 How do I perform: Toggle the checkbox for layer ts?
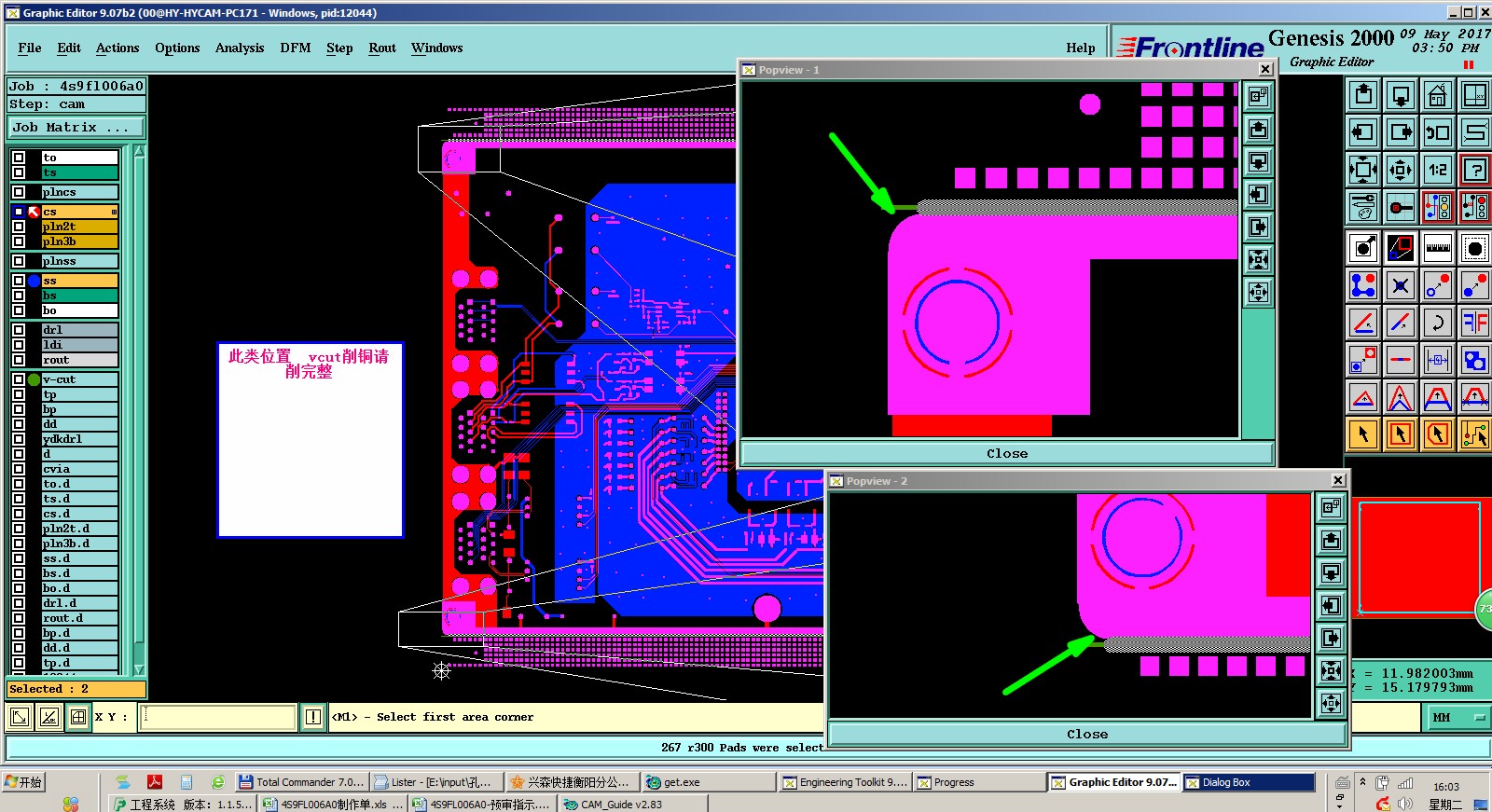(x=19, y=172)
